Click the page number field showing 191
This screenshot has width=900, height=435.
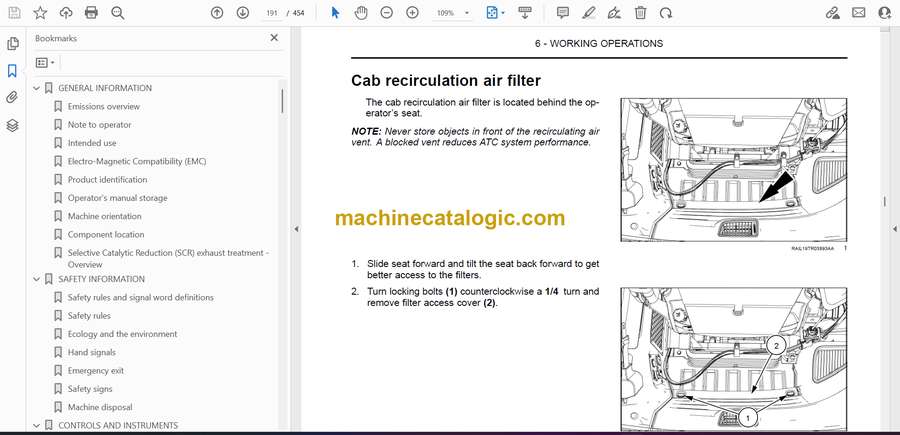tap(272, 13)
